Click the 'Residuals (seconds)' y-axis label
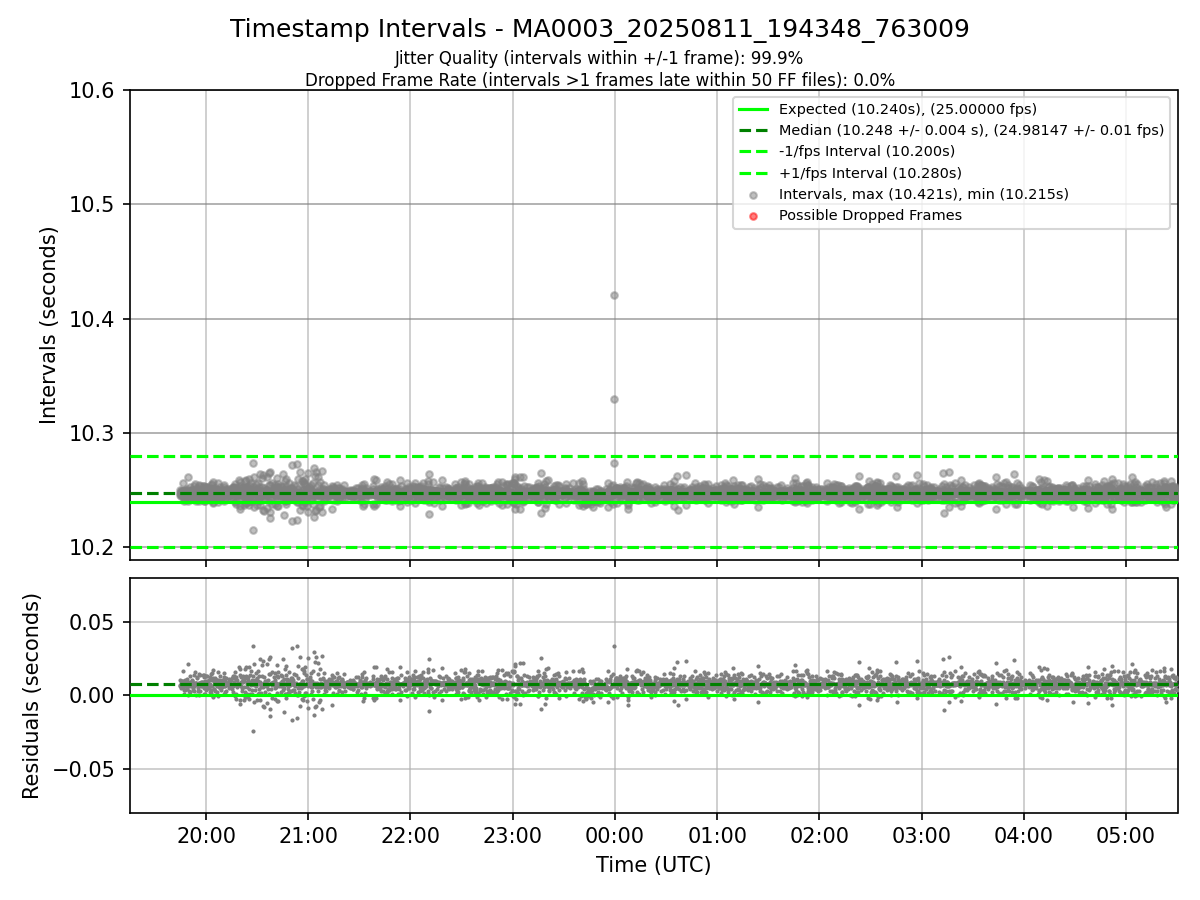Screen dimensions: 1200x900 (31, 696)
